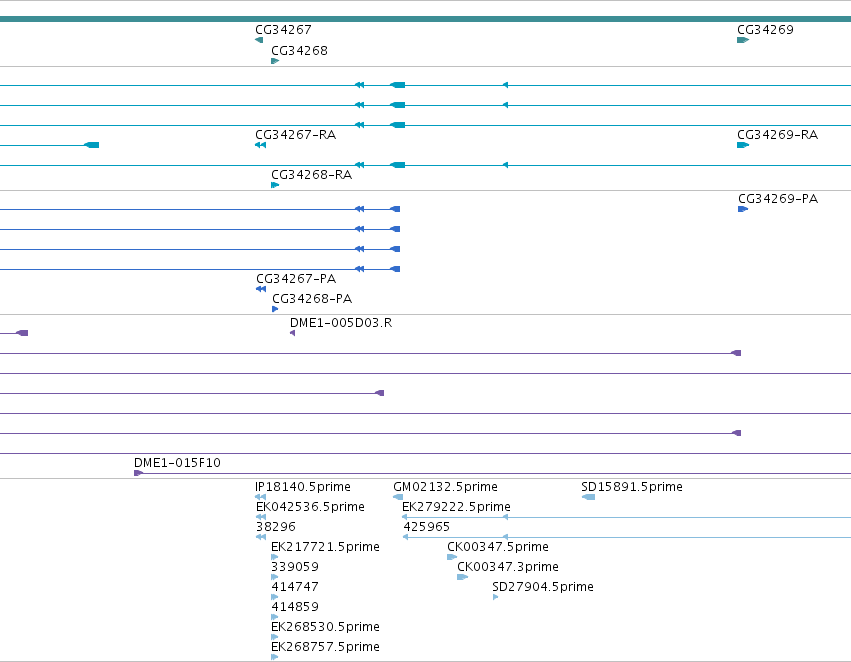Click the GM02132.5prime EST block glyph
851x662 pixels.
click(x=398, y=497)
